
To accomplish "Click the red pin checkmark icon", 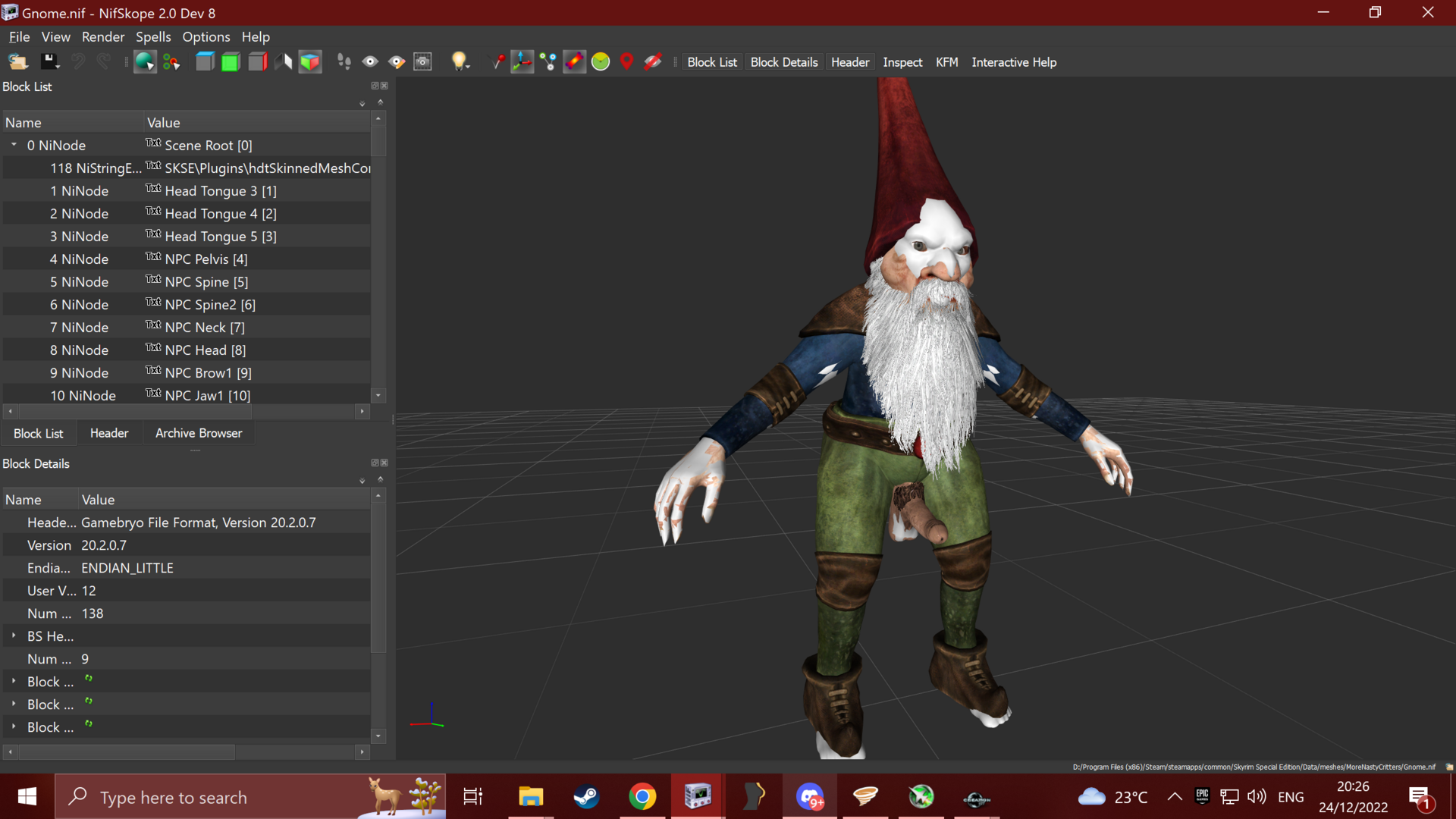I will 497,62.
